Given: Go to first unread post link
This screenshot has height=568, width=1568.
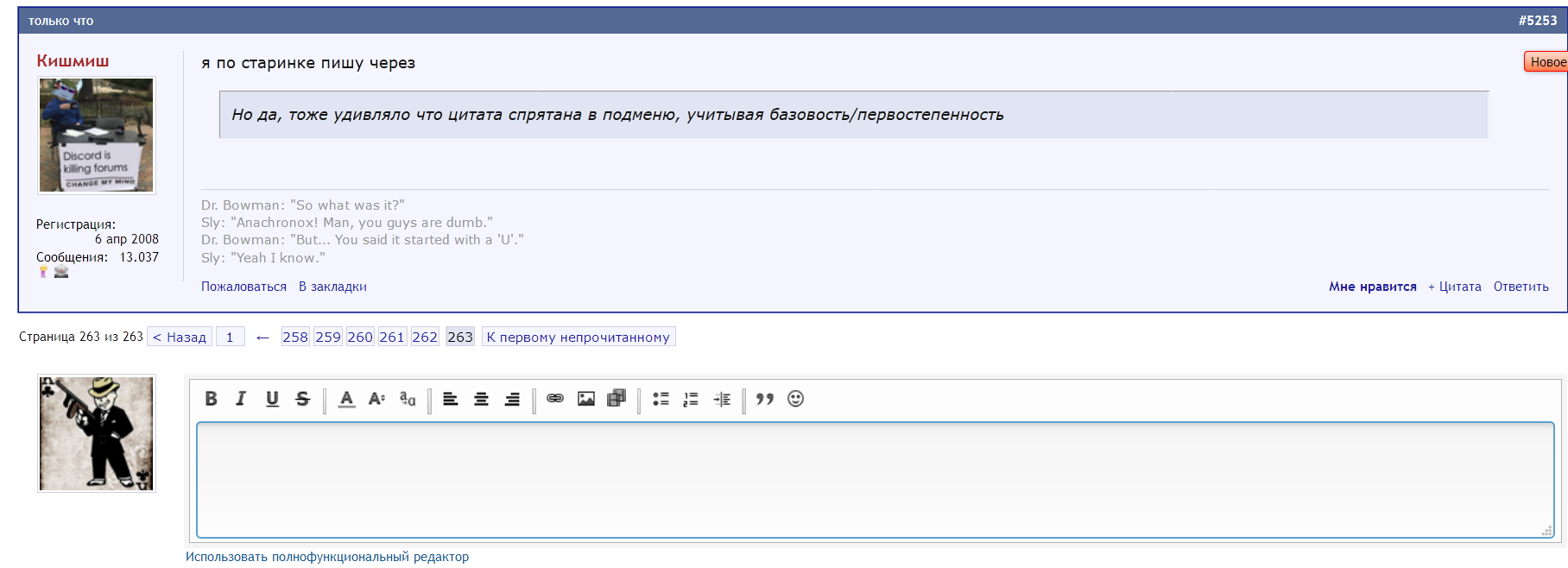Looking at the screenshot, I should [x=579, y=337].
